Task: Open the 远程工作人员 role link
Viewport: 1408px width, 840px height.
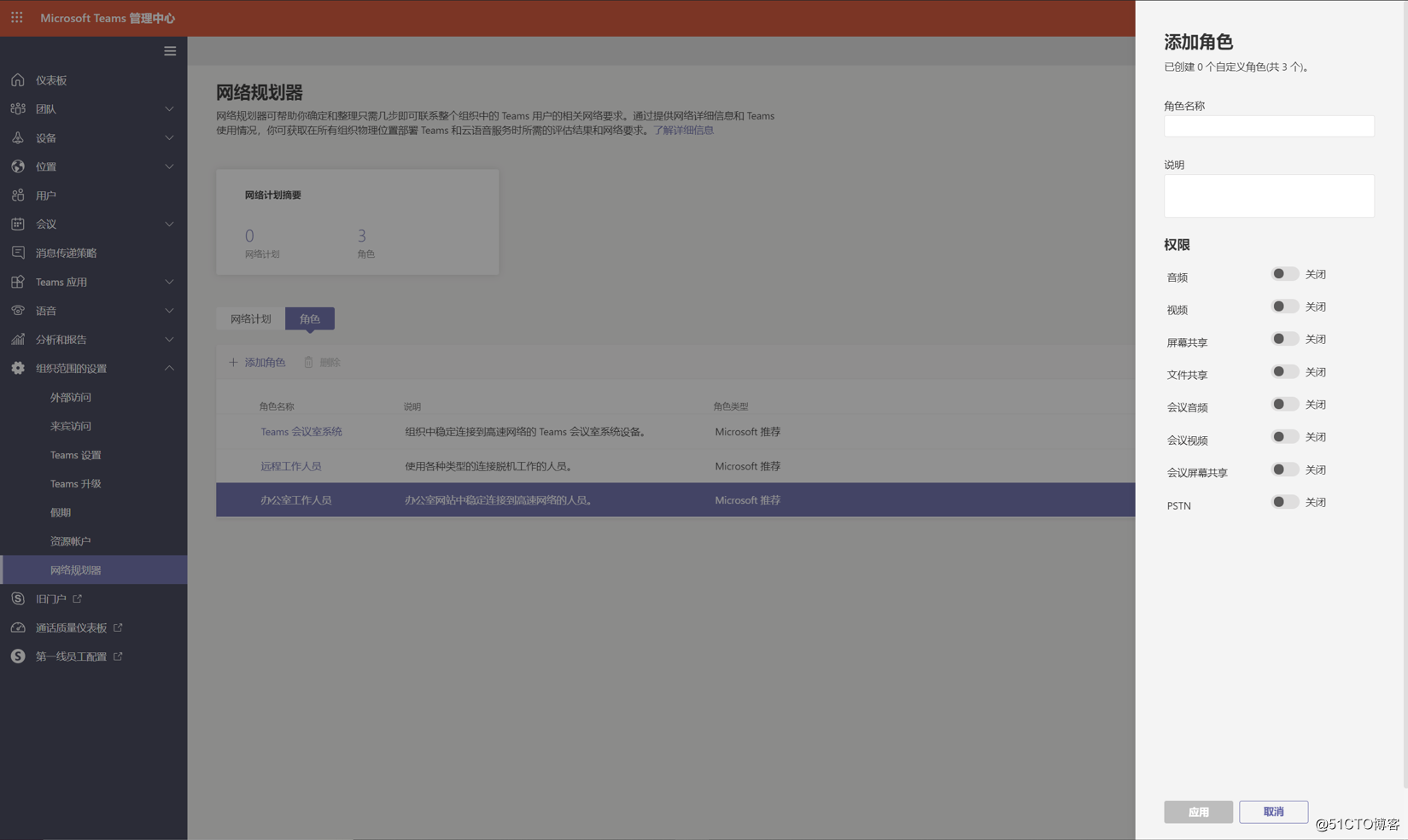Action: pyautogui.click(x=291, y=466)
